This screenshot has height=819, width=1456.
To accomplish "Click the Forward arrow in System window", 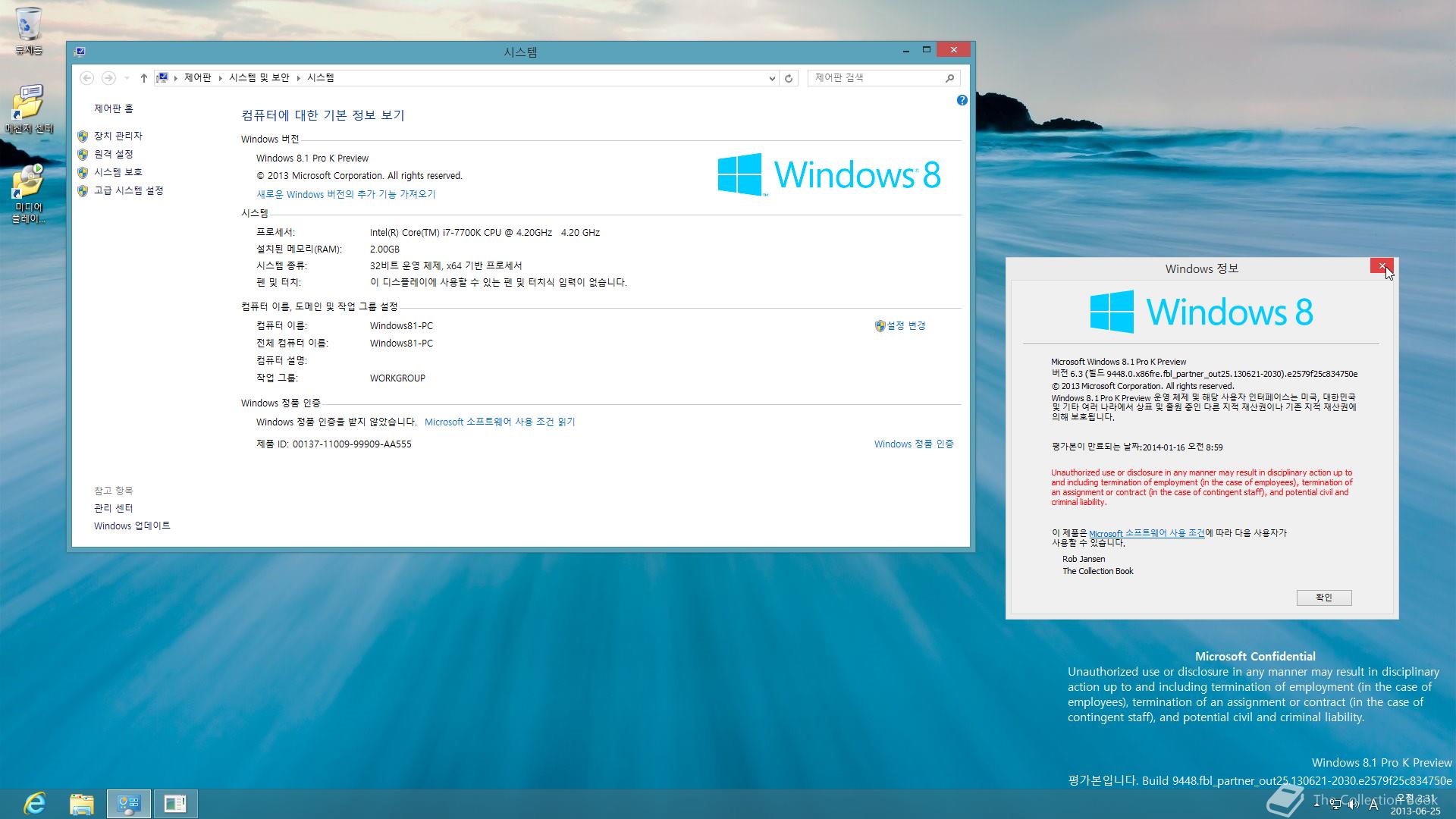I will pyautogui.click(x=108, y=78).
